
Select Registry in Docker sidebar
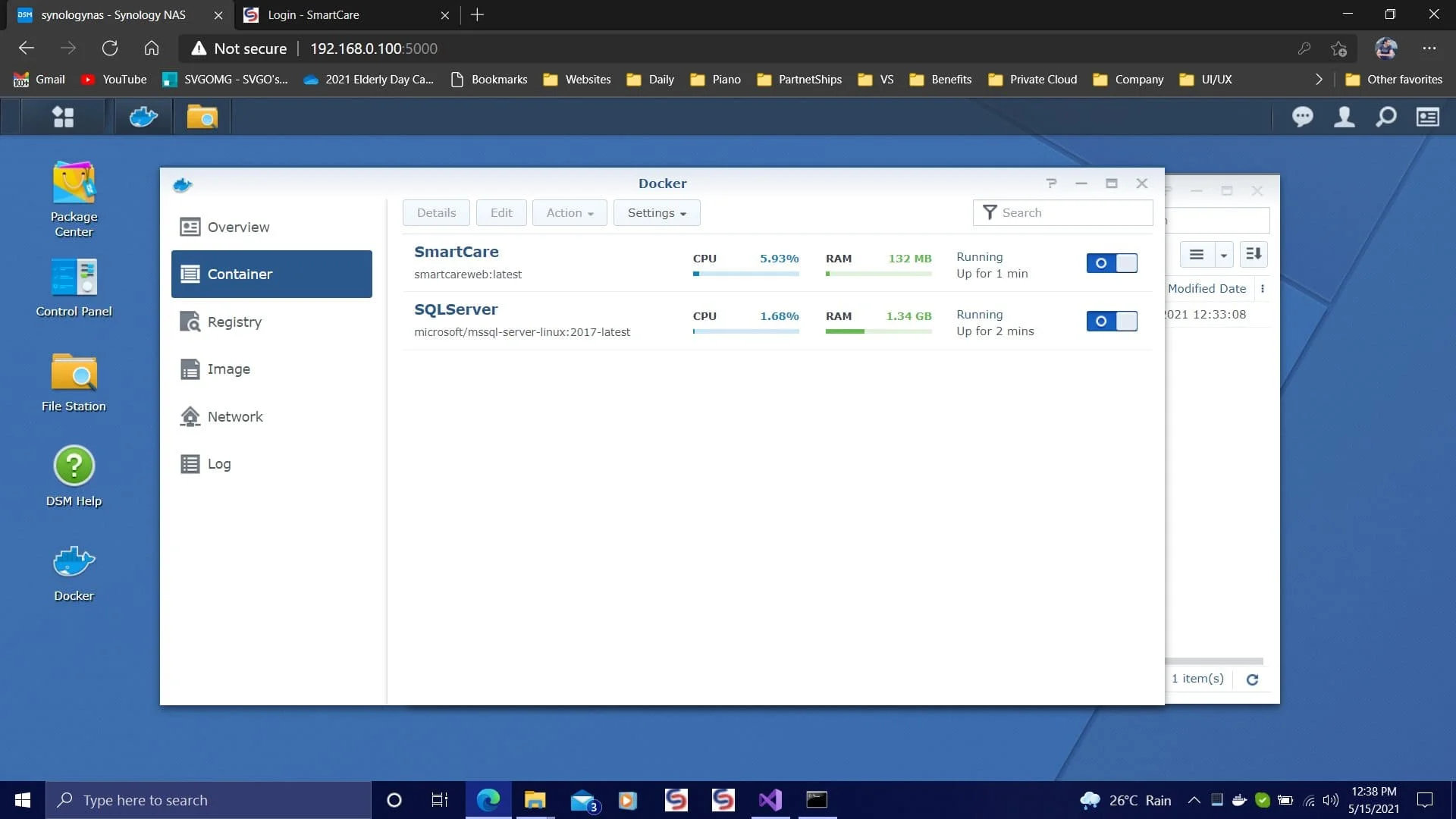(x=271, y=322)
